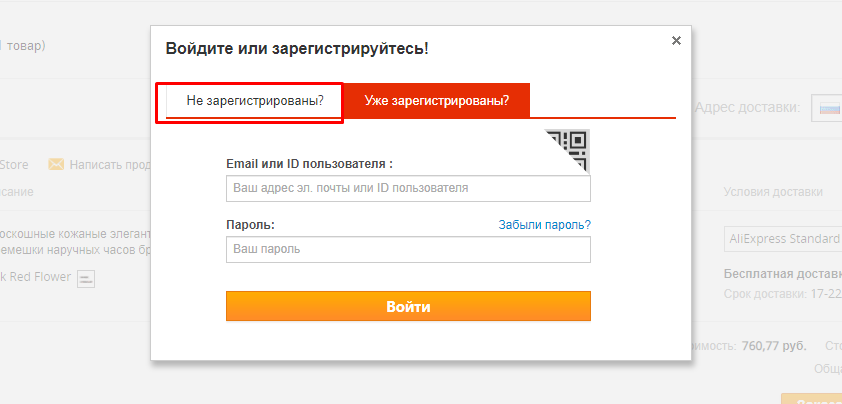Click the "Email или ID пользователя" label
This screenshot has width=842, height=404.
[x=310, y=163]
